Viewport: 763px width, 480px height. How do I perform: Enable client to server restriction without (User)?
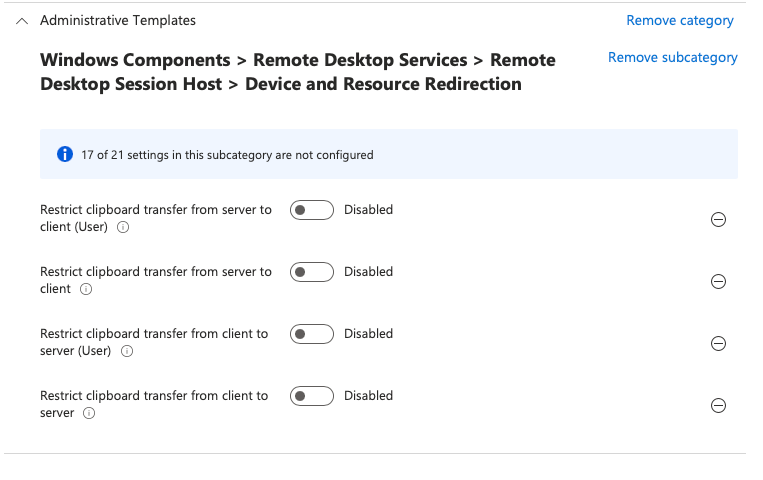[311, 396]
